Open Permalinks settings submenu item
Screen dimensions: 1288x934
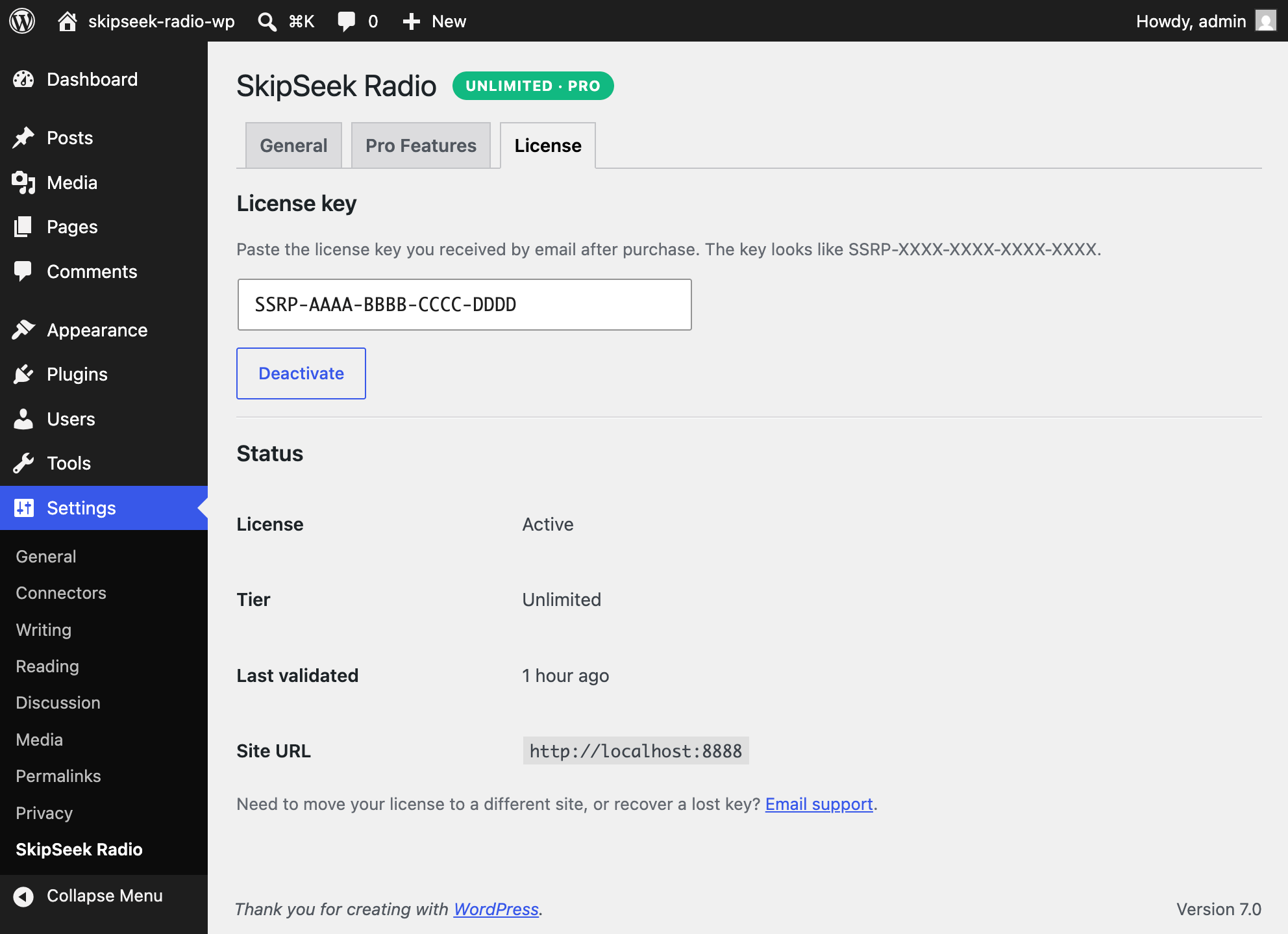coord(58,776)
